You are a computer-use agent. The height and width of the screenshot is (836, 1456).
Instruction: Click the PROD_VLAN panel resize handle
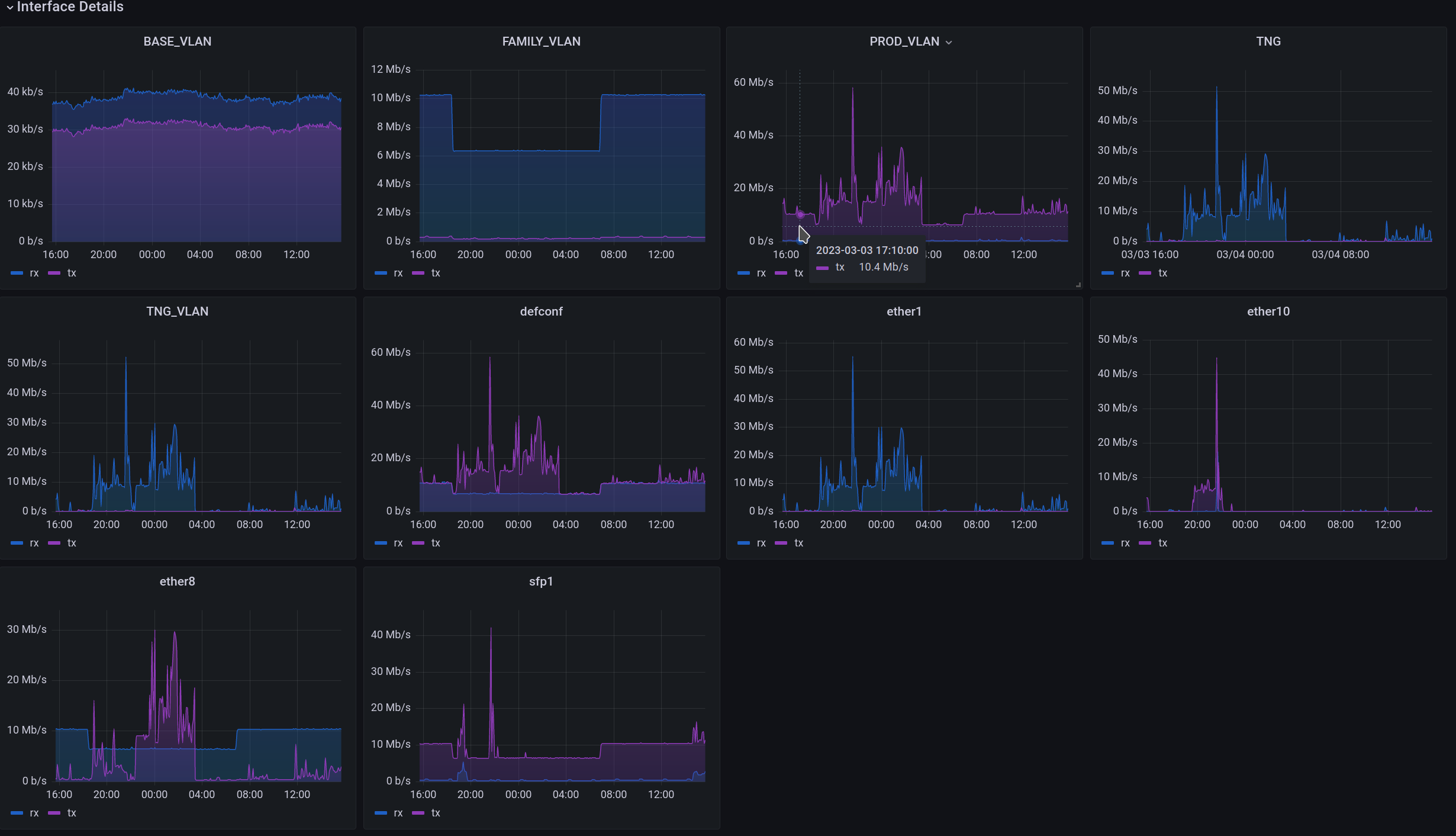[1078, 285]
